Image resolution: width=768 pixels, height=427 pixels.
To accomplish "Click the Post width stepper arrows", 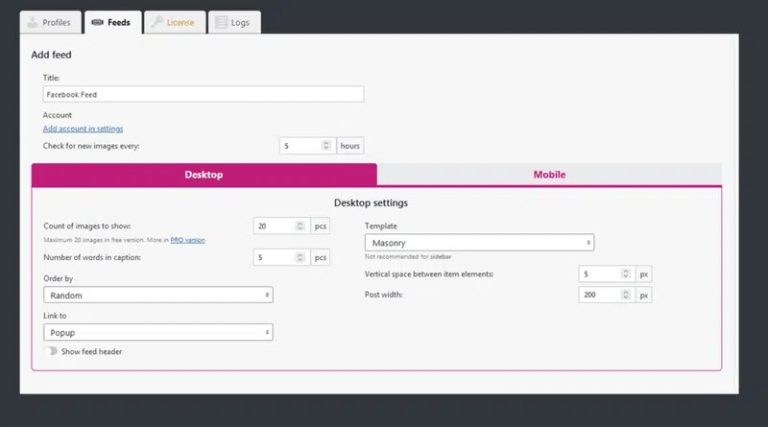I will [626, 295].
